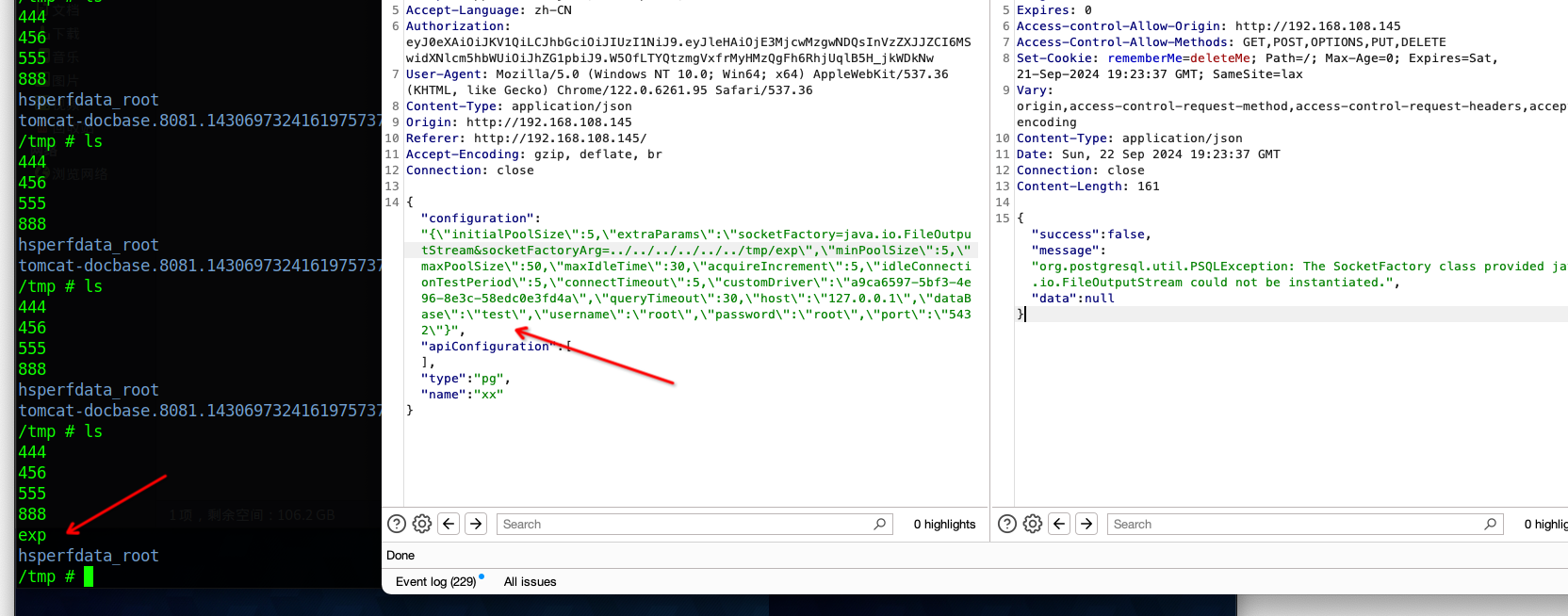Click magnifier icon in response search box

pyautogui.click(x=1490, y=524)
